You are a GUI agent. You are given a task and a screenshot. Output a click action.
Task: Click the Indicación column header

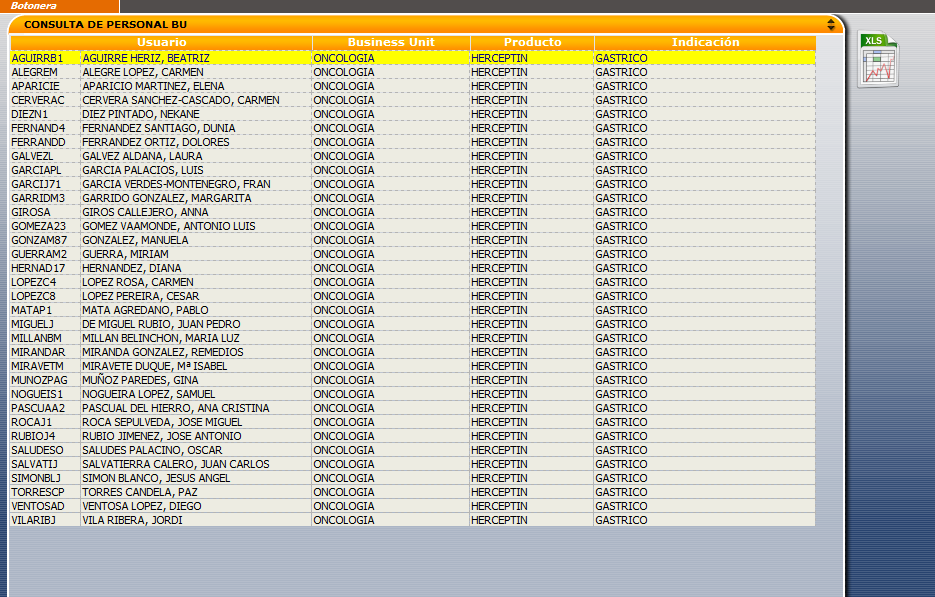click(x=705, y=42)
